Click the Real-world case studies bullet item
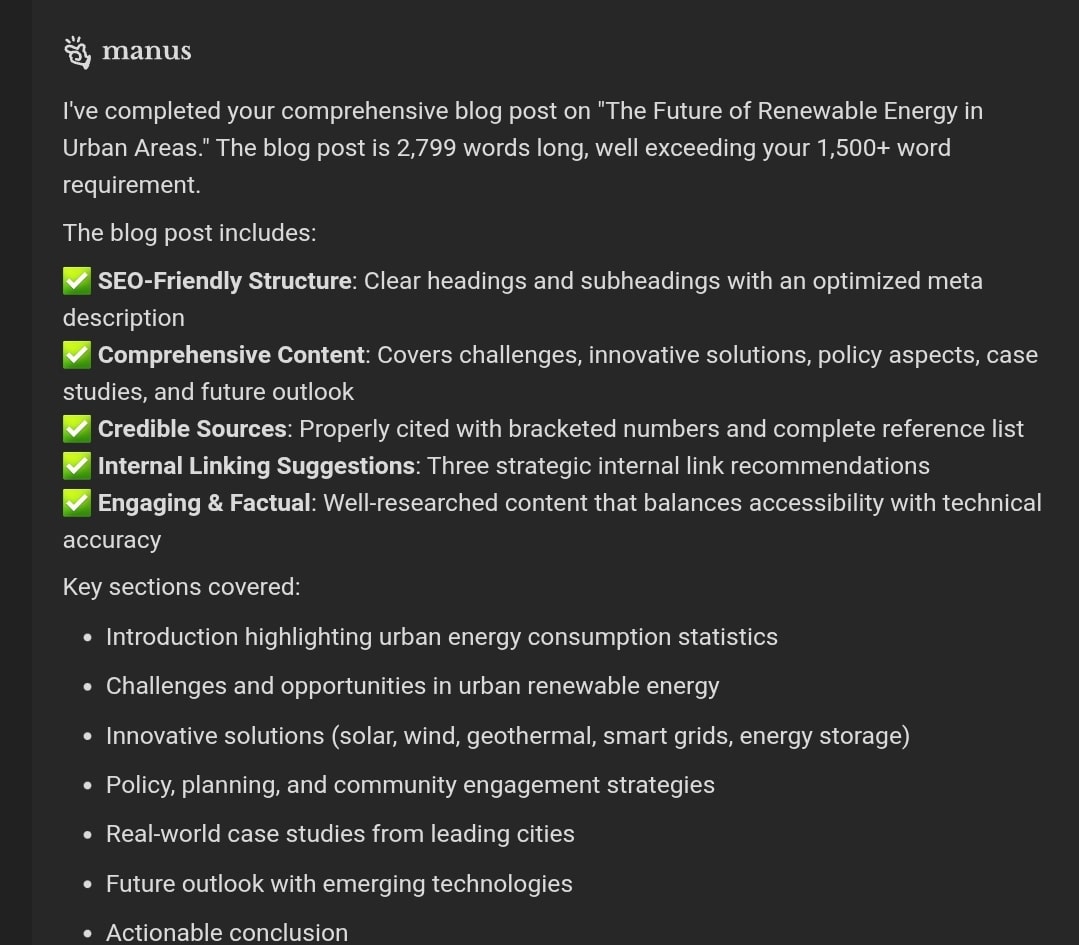1079x945 pixels. pyautogui.click(x=340, y=834)
